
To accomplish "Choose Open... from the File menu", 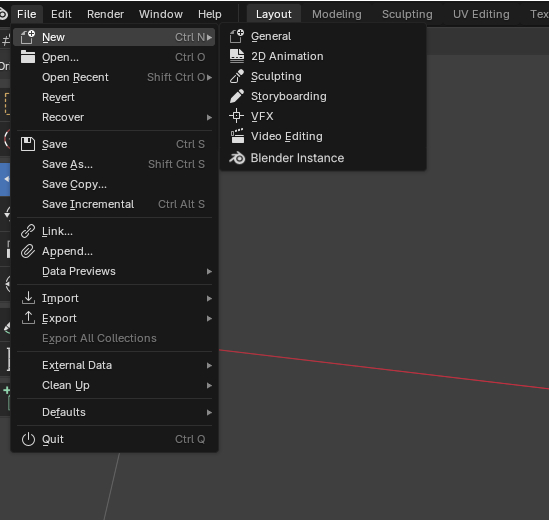I will click(114, 57).
